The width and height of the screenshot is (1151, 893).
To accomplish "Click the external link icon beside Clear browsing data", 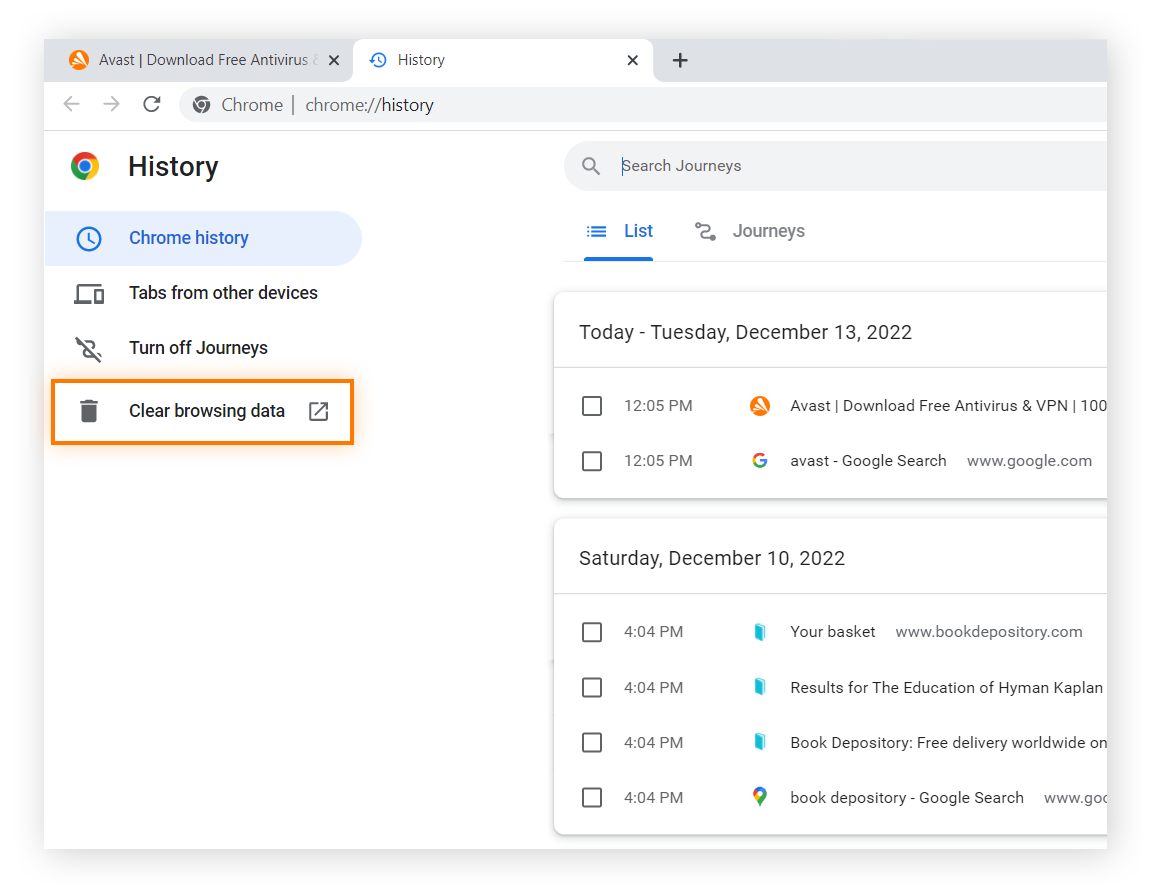I will pos(318,410).
